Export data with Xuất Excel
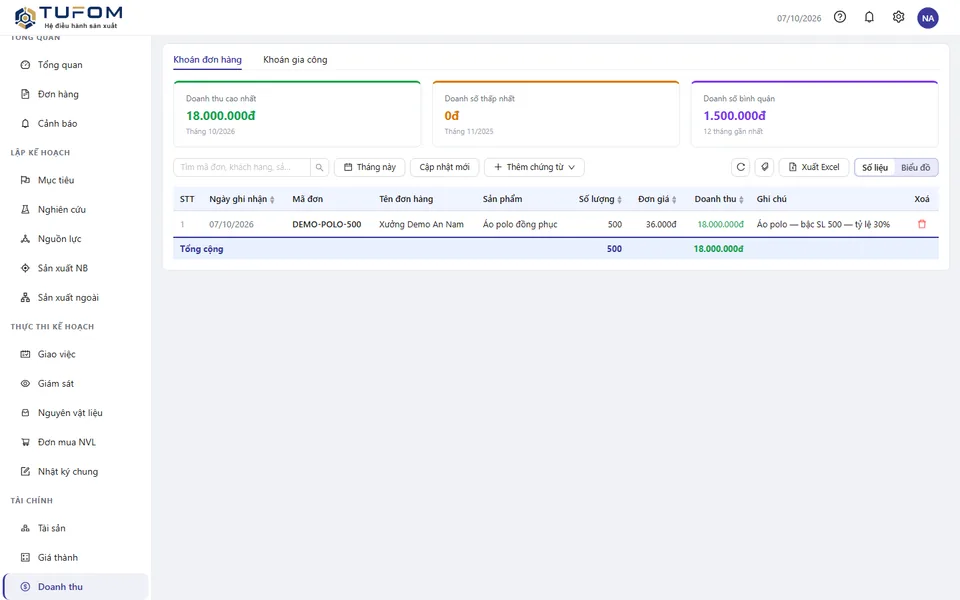Screen dimensions: 960x600 (x=814, y=167)
